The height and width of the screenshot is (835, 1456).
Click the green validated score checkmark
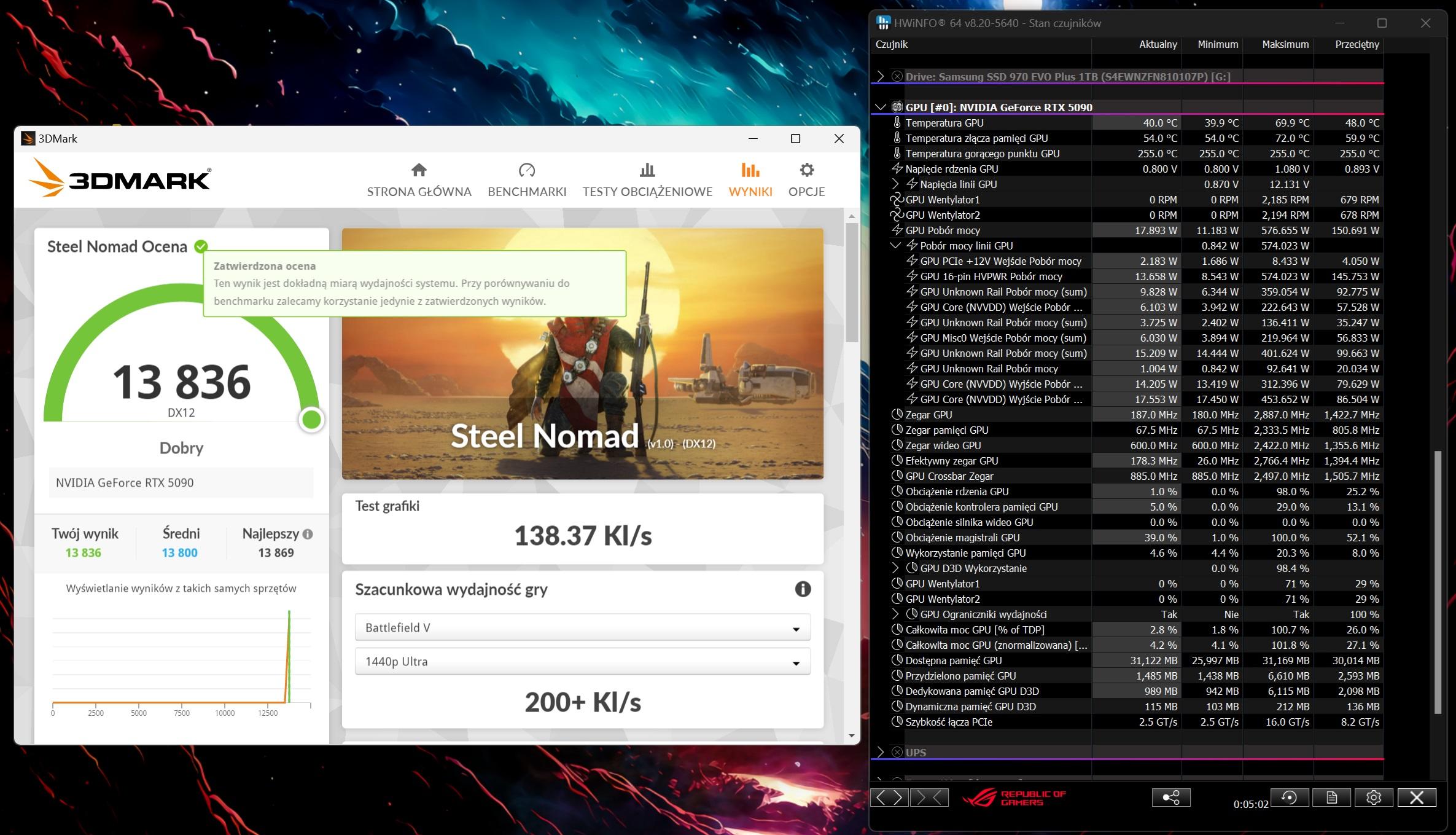tap(201, 246)
